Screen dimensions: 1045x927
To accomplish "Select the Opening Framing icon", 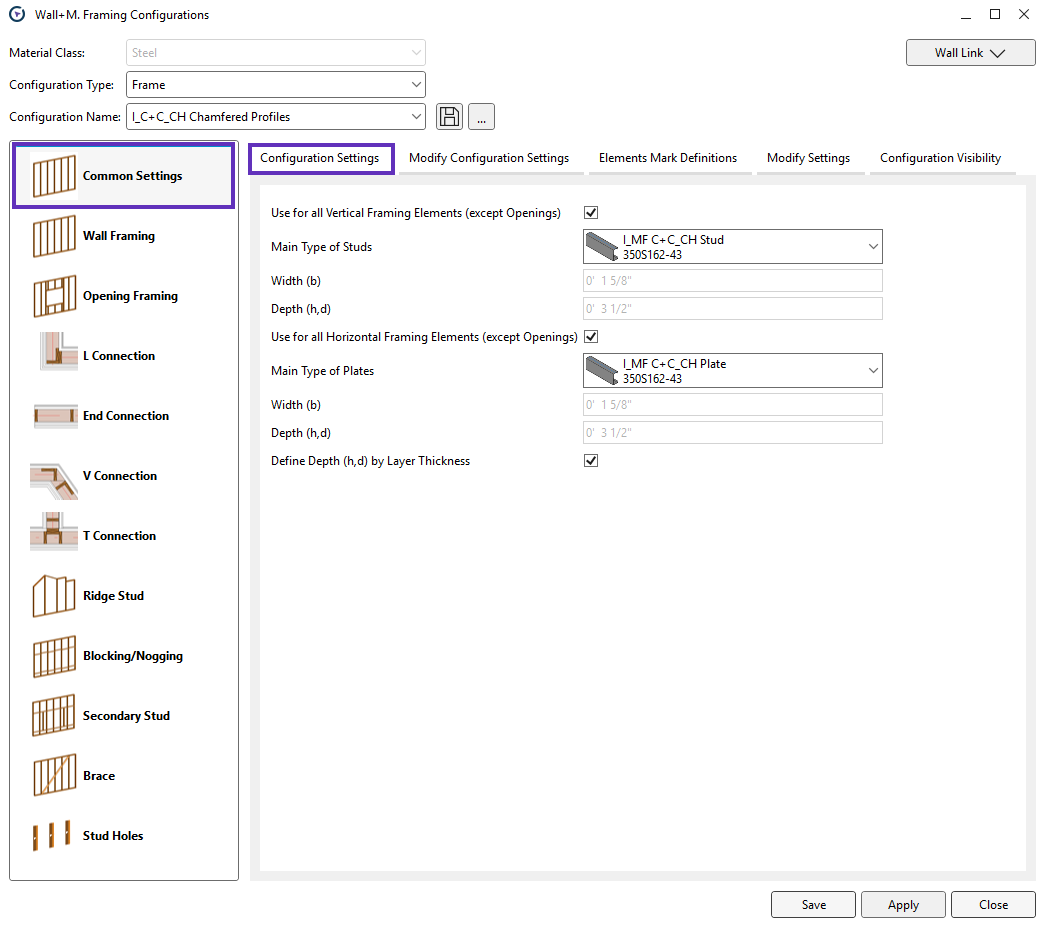I will click(x=54, y=297).
